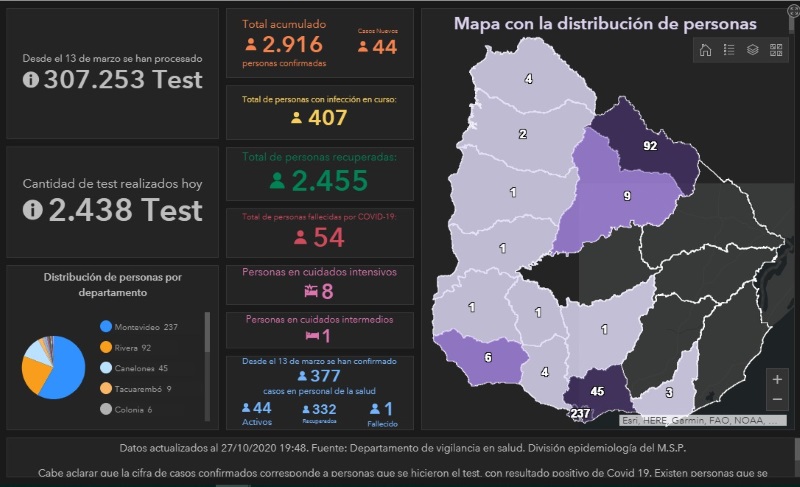
Task: Open the basemap gallery grid icon
Action: [776, 50]
